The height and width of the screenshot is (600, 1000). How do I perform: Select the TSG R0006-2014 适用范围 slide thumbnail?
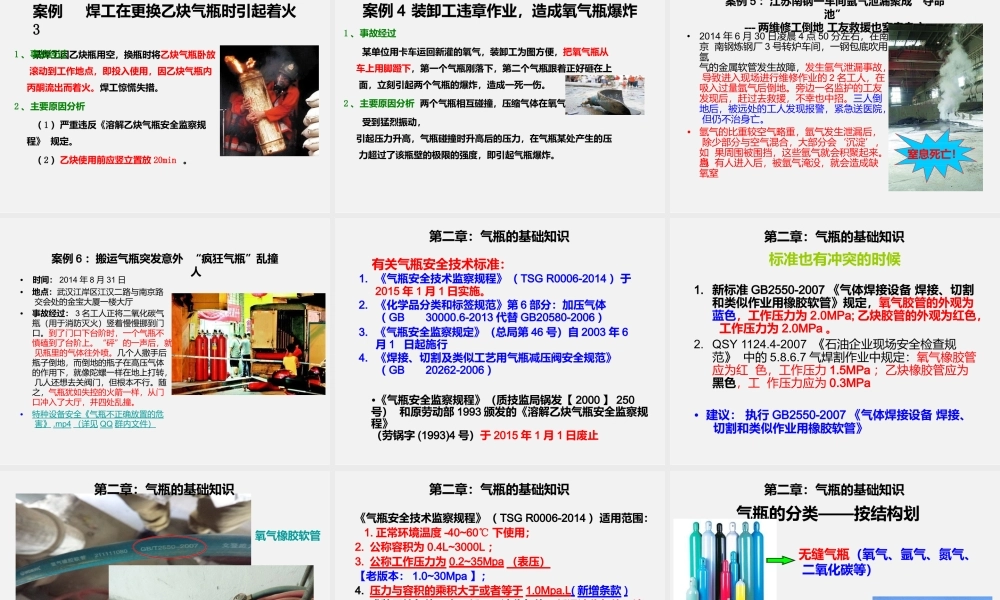click(499, 536)
